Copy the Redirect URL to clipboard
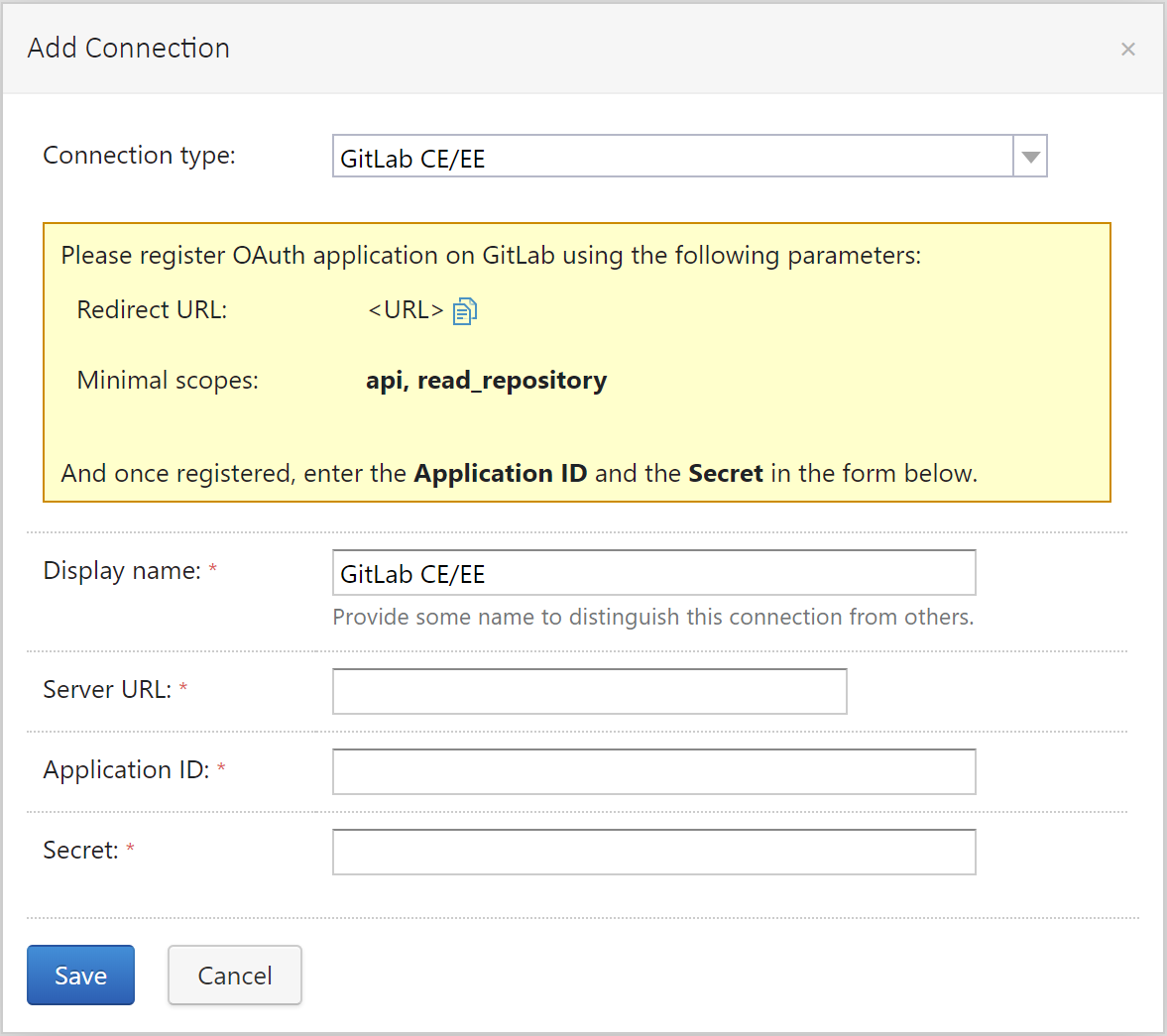 (464, 311)
